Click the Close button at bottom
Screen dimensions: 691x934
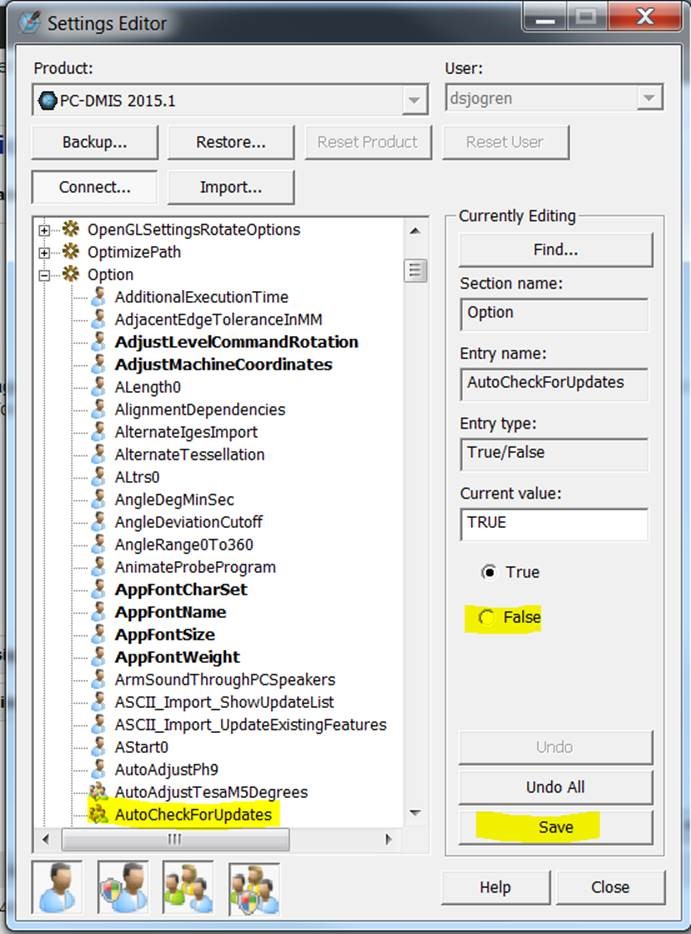click(x=610, y=887)
